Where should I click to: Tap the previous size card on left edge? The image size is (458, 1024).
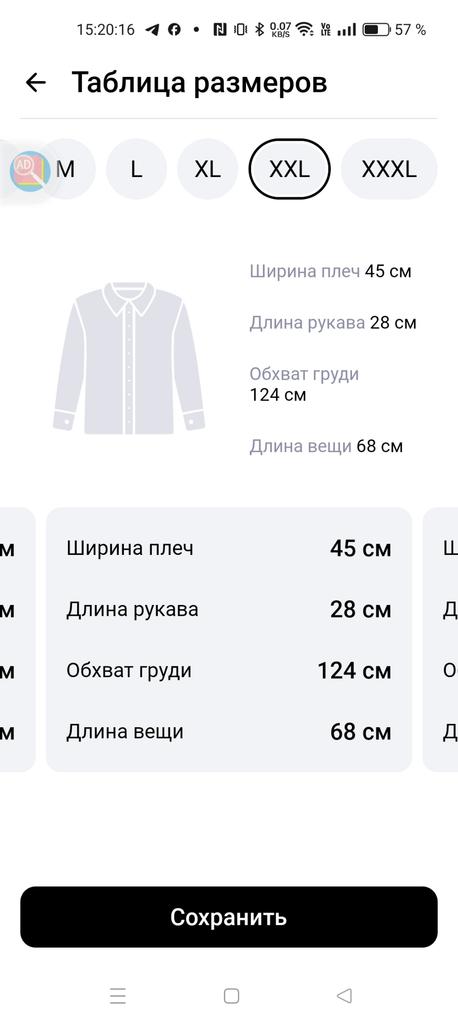click(17, 639)
